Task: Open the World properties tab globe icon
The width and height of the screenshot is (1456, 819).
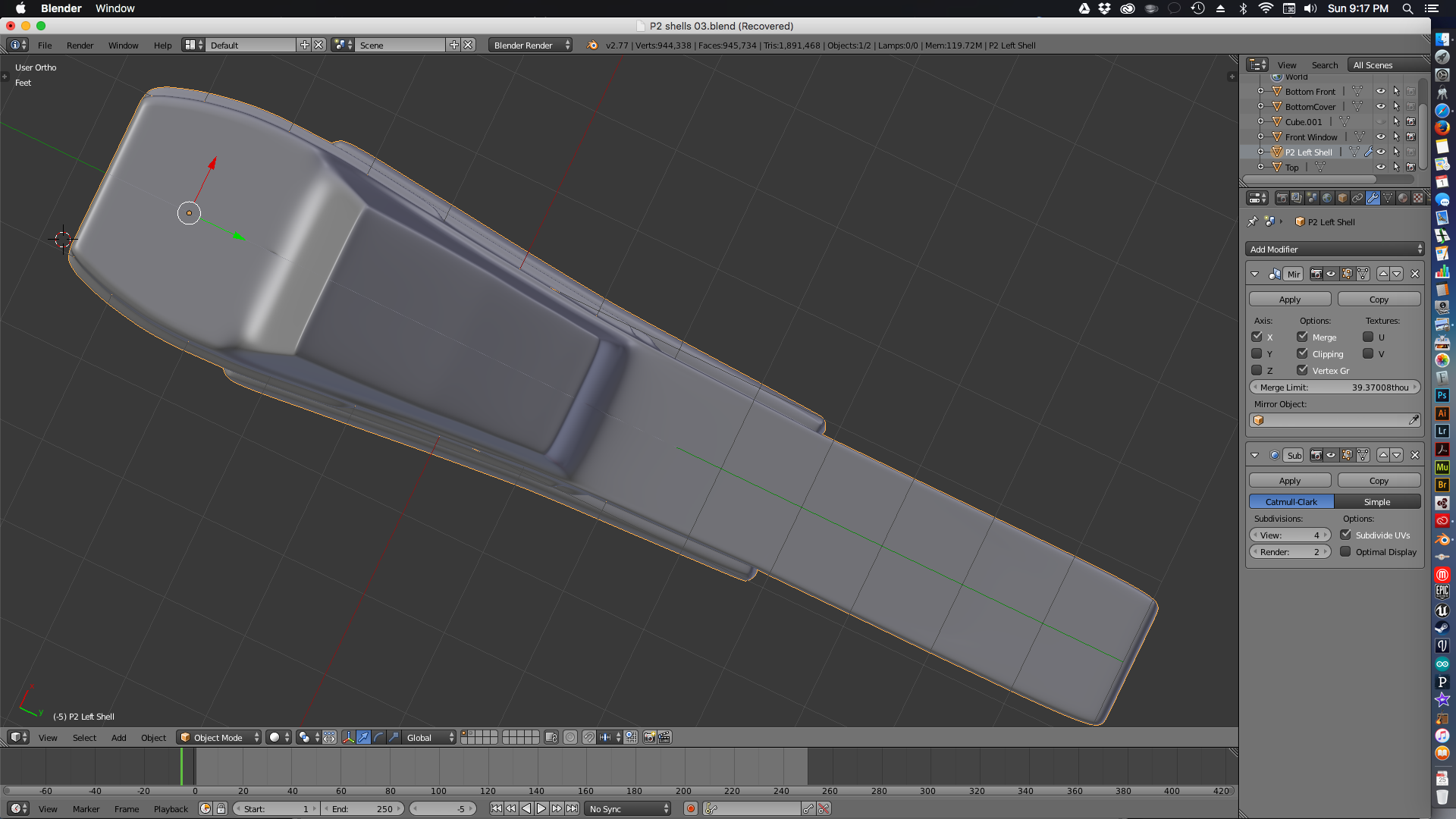Action: [x=1327, y=198]
